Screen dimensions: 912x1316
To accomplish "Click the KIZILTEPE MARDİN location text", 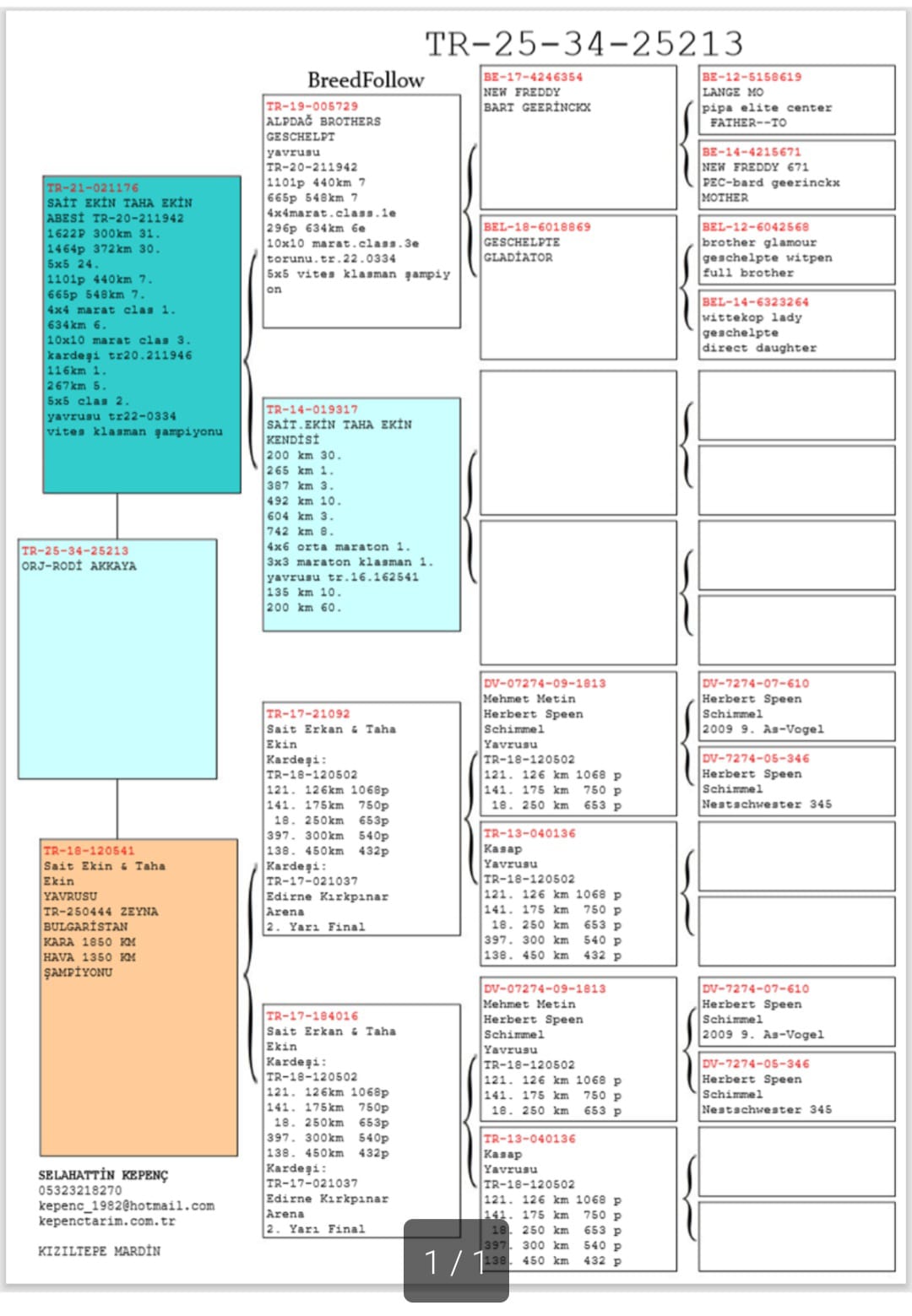I will (99, 1251).
